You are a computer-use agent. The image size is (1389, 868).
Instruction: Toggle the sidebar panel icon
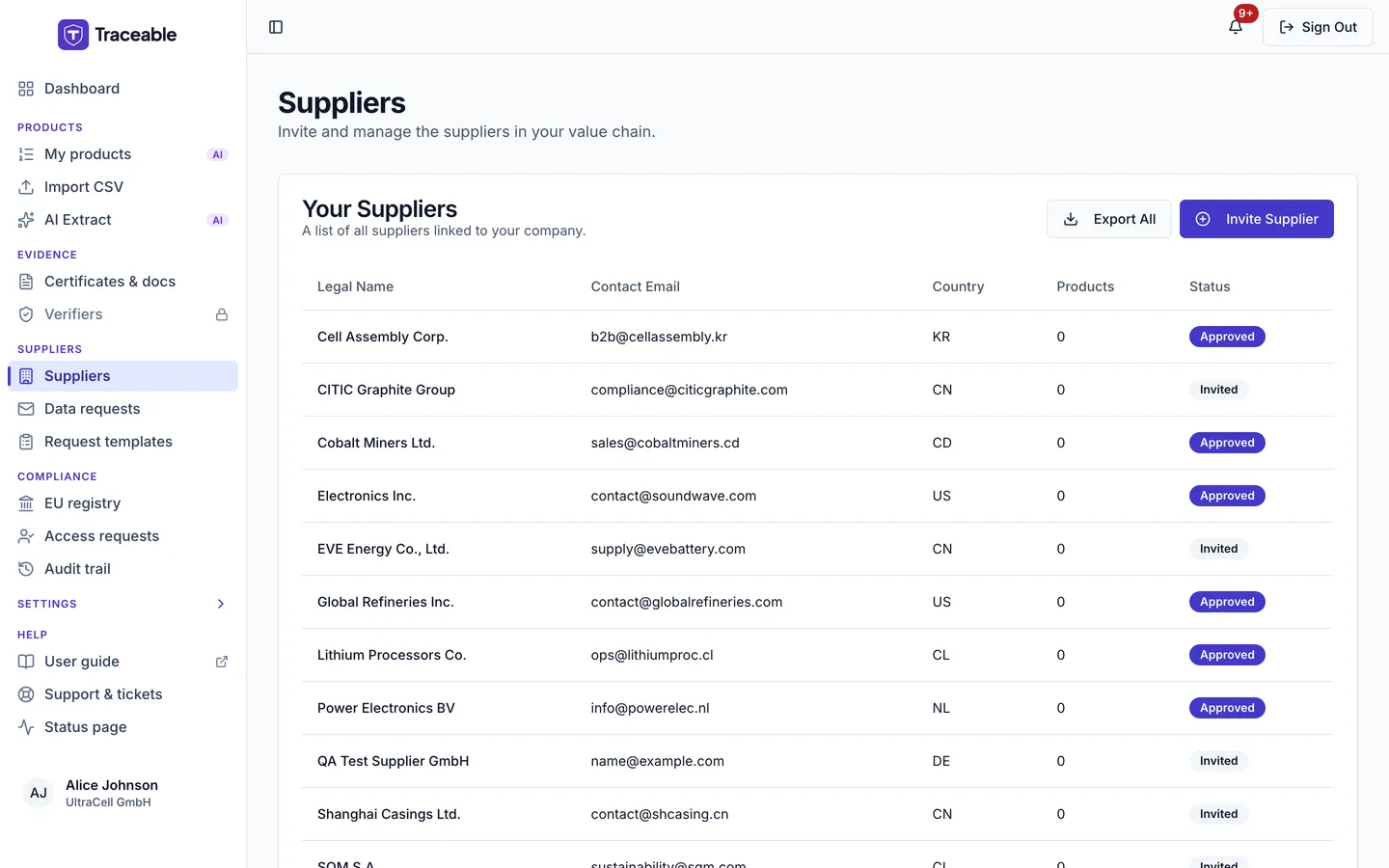click(x=276, y=27)
